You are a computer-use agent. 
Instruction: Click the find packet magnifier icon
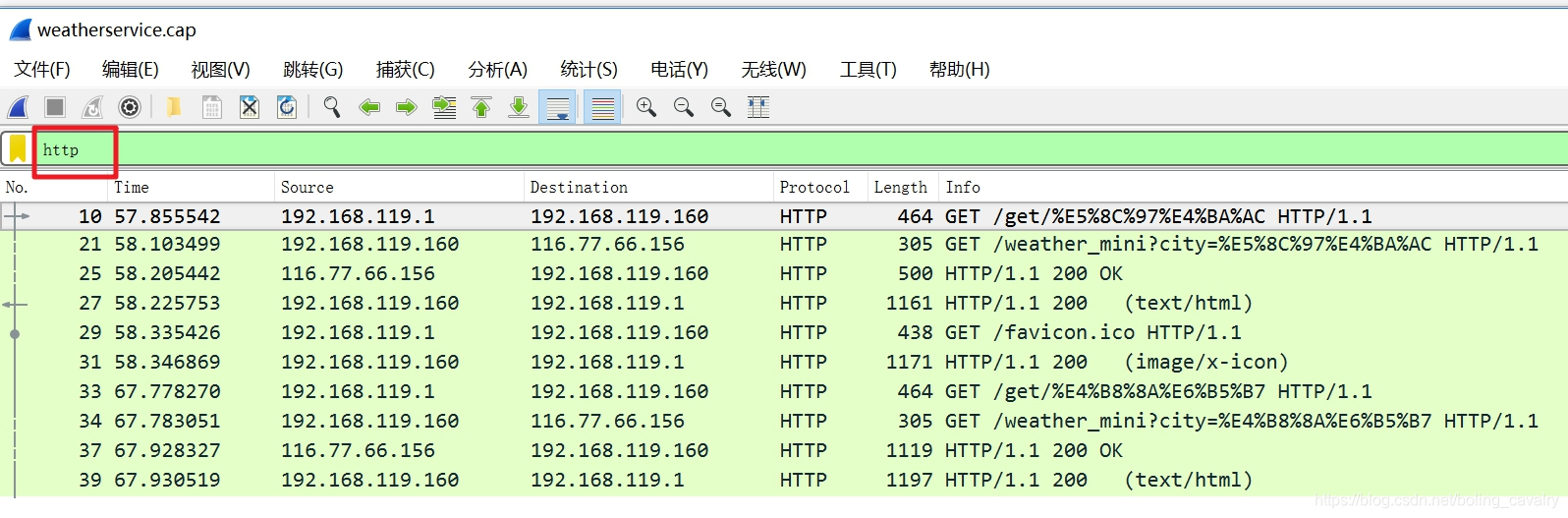[332, 107]
